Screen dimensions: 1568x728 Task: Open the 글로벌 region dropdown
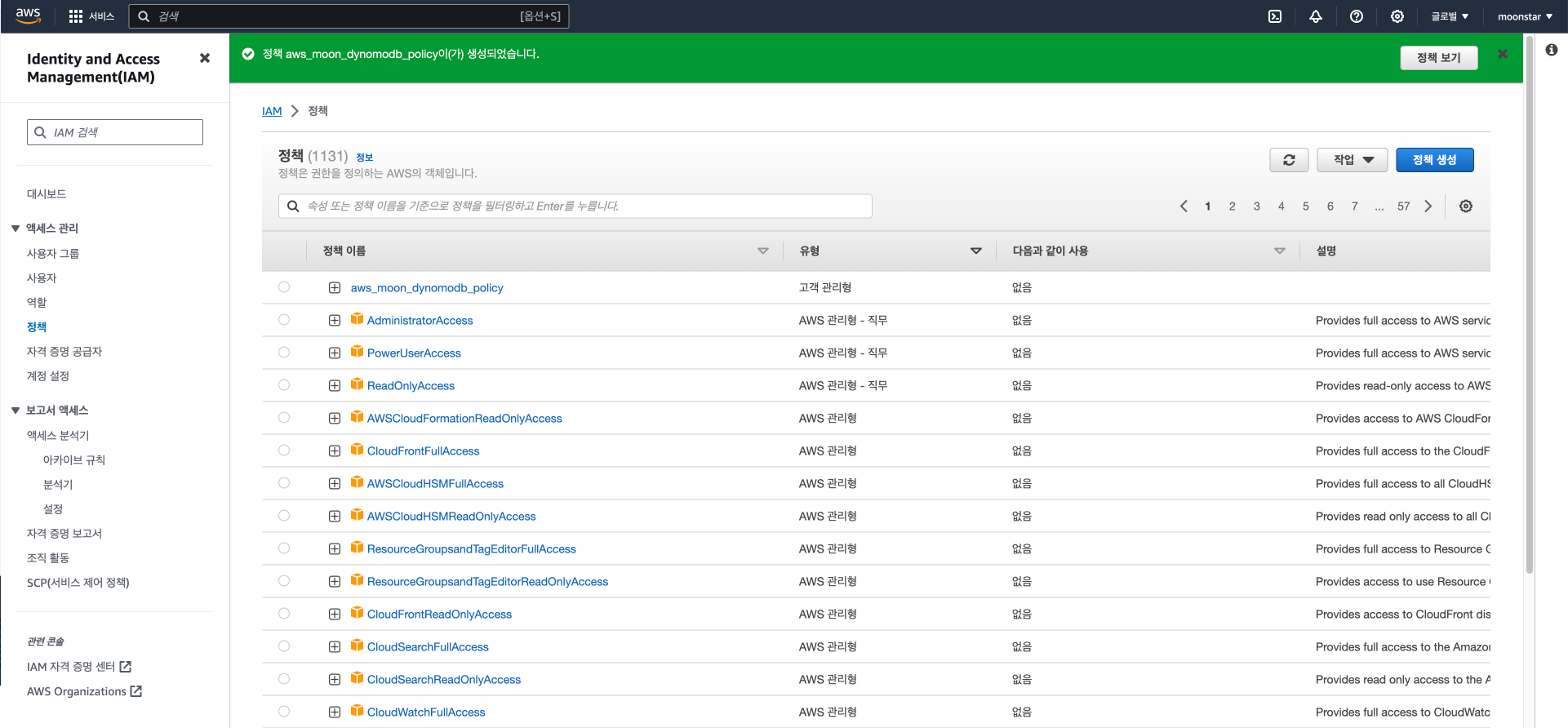tap(1450, 16)
